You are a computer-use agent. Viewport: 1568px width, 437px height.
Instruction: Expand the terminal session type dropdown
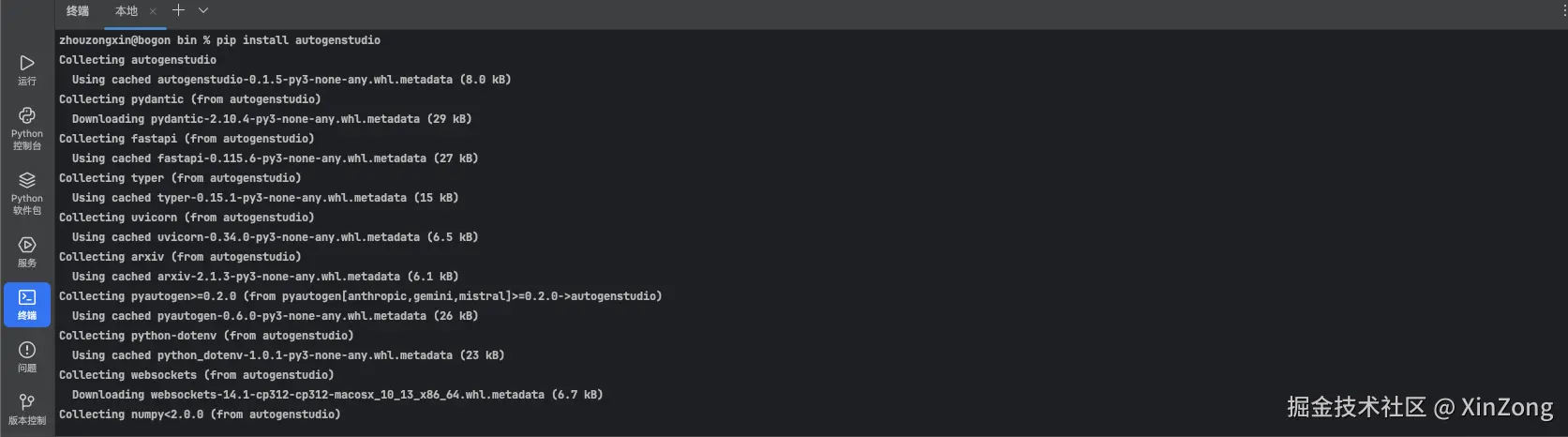pos(203,10)
